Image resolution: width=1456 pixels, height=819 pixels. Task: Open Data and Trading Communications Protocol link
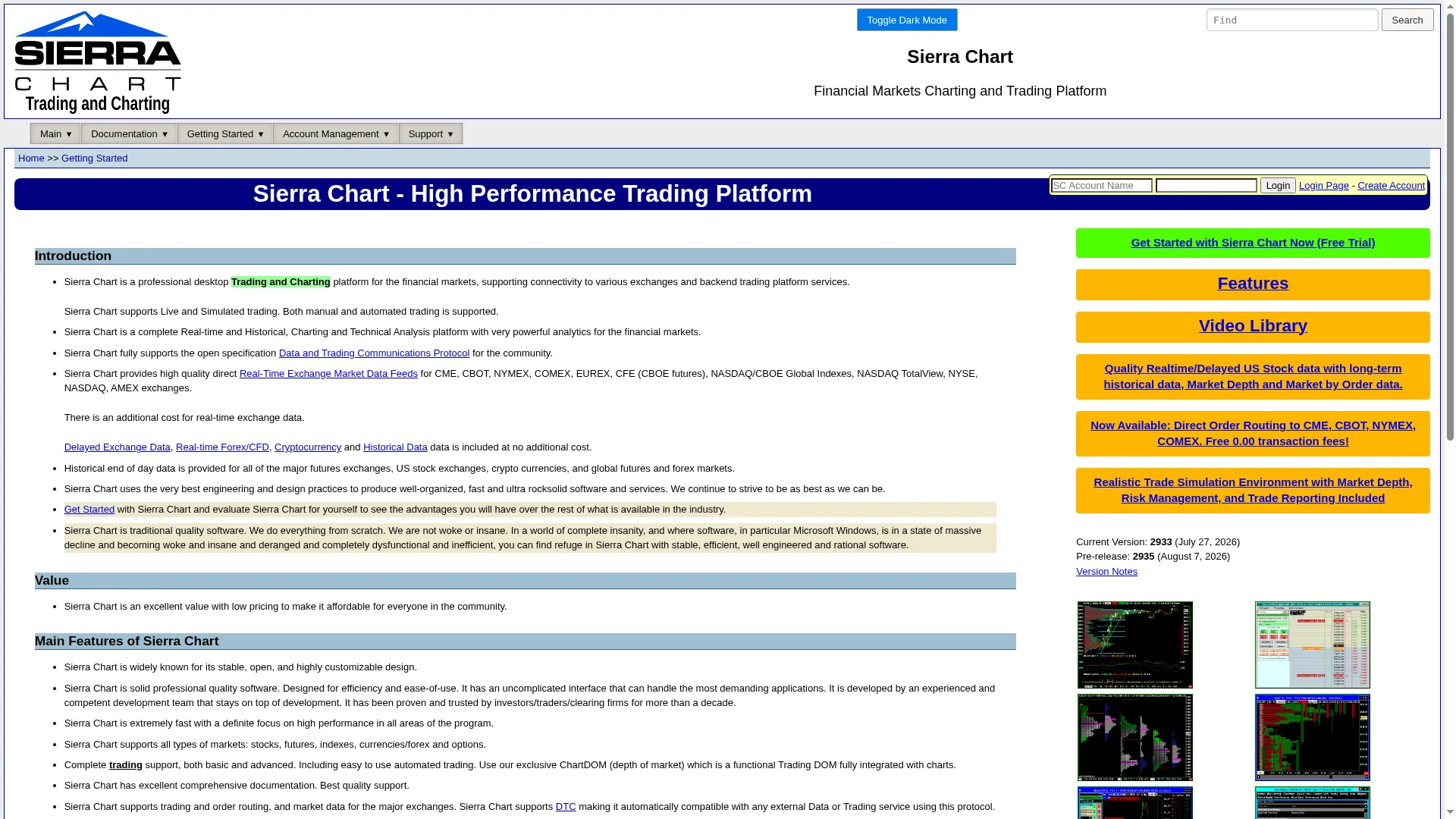pos(374,353)
